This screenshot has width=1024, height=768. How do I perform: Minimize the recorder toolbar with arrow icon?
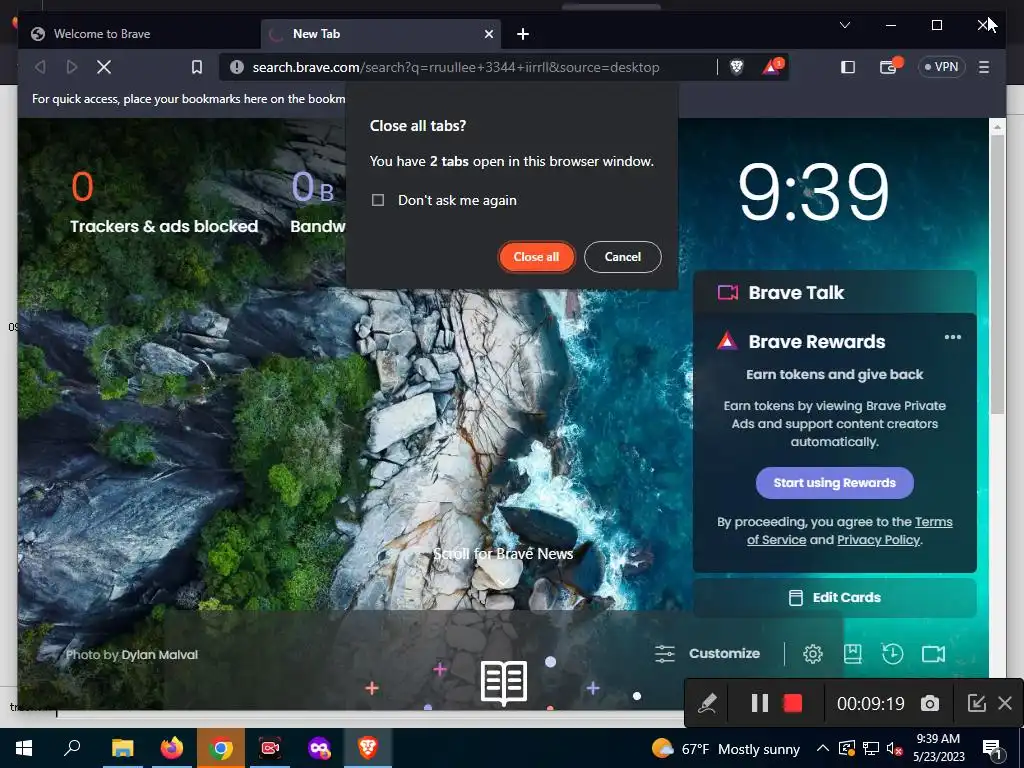[976, 703]
